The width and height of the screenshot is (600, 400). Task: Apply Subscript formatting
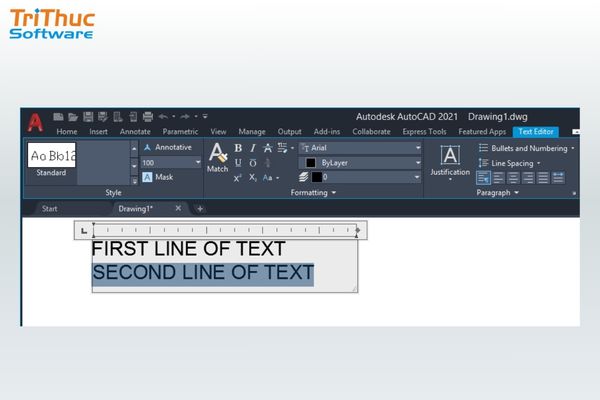tap(253, 178)
